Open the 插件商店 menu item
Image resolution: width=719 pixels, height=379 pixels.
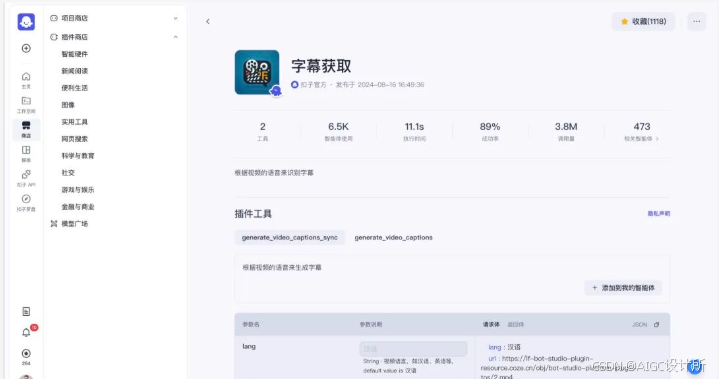[x=74, y=37]
